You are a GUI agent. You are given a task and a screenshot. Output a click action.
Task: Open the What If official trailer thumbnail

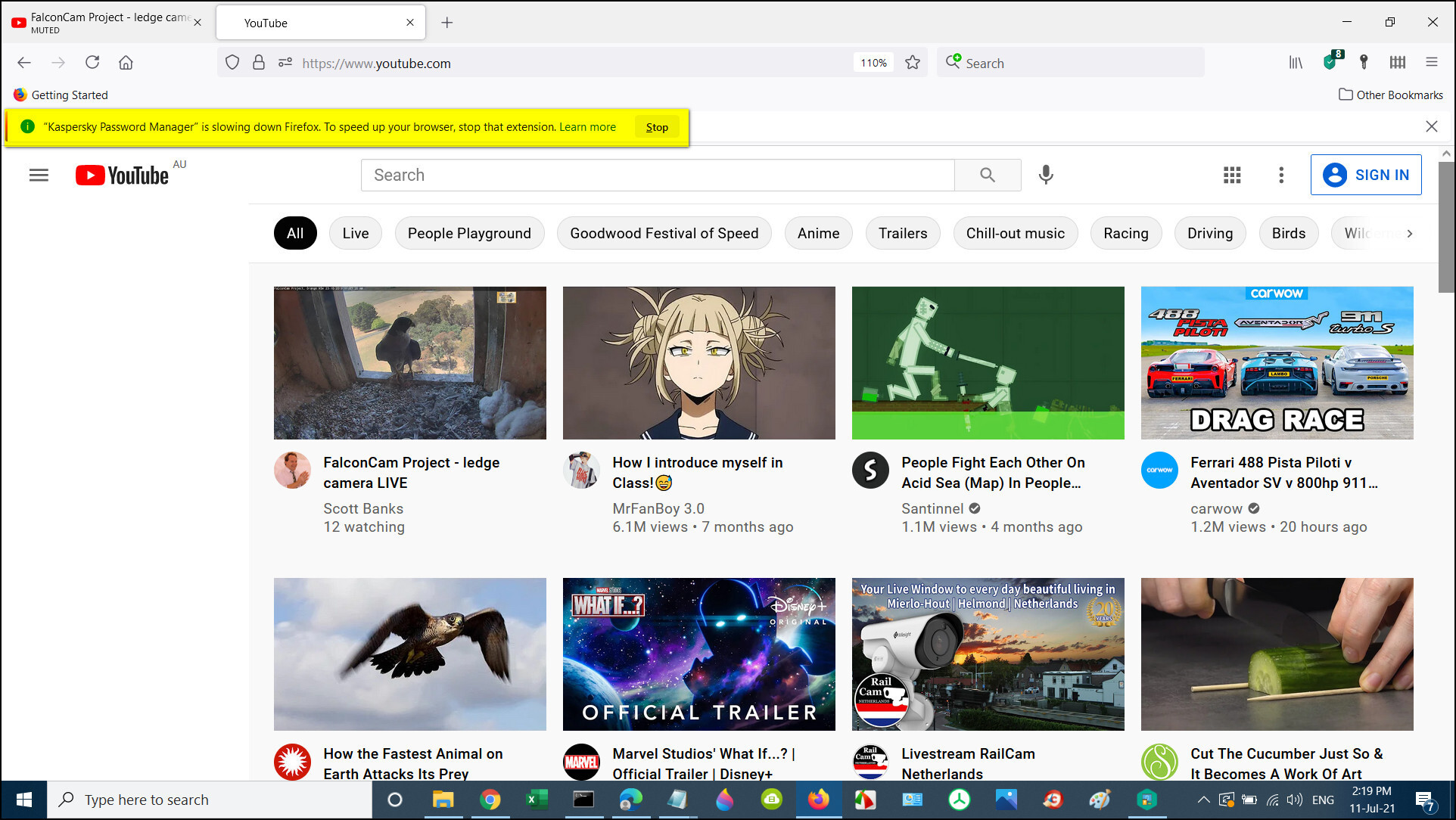pos(698,654)
